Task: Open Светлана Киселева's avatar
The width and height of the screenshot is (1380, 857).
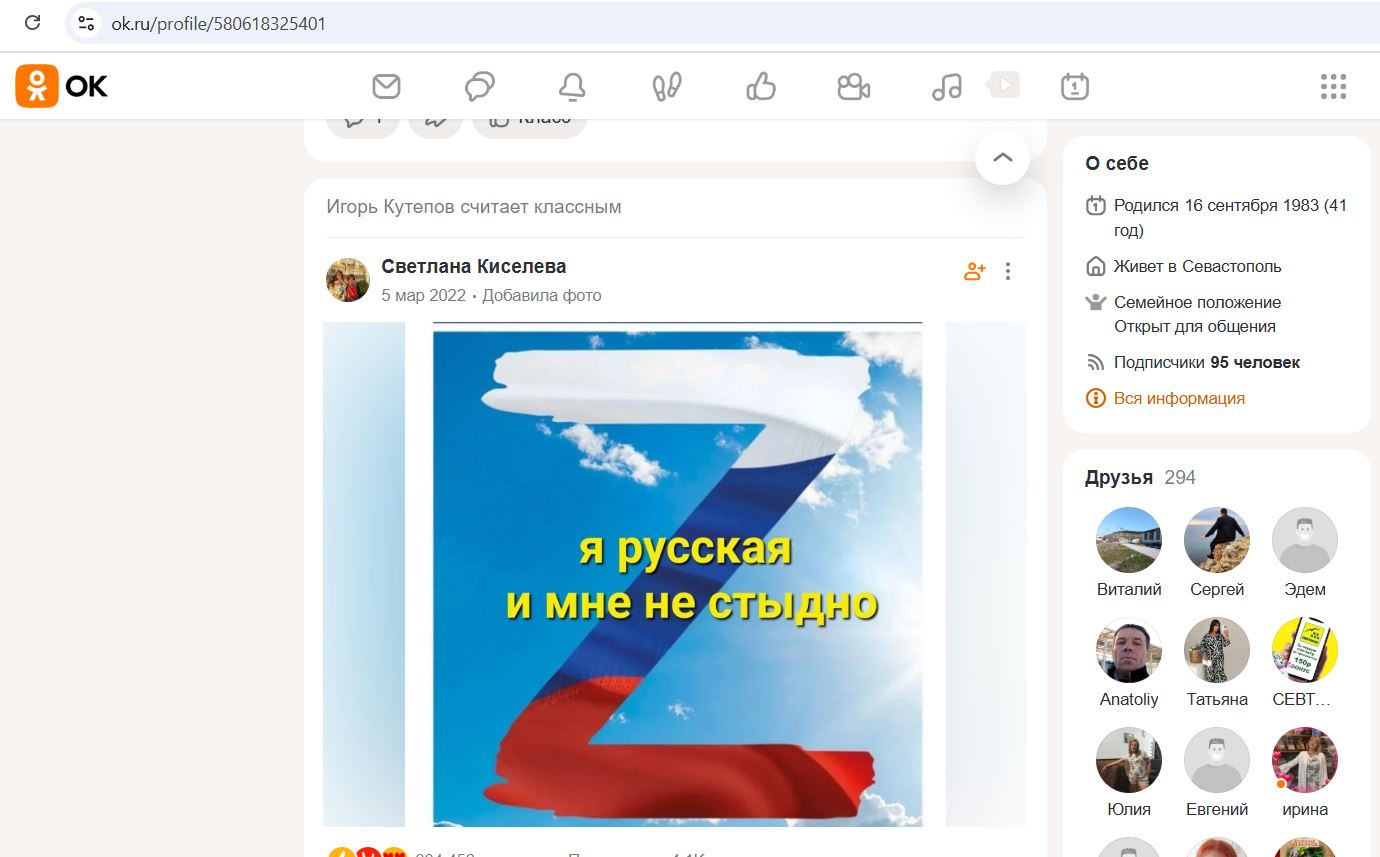Action: pyautogui.click(x=348, y=280)
